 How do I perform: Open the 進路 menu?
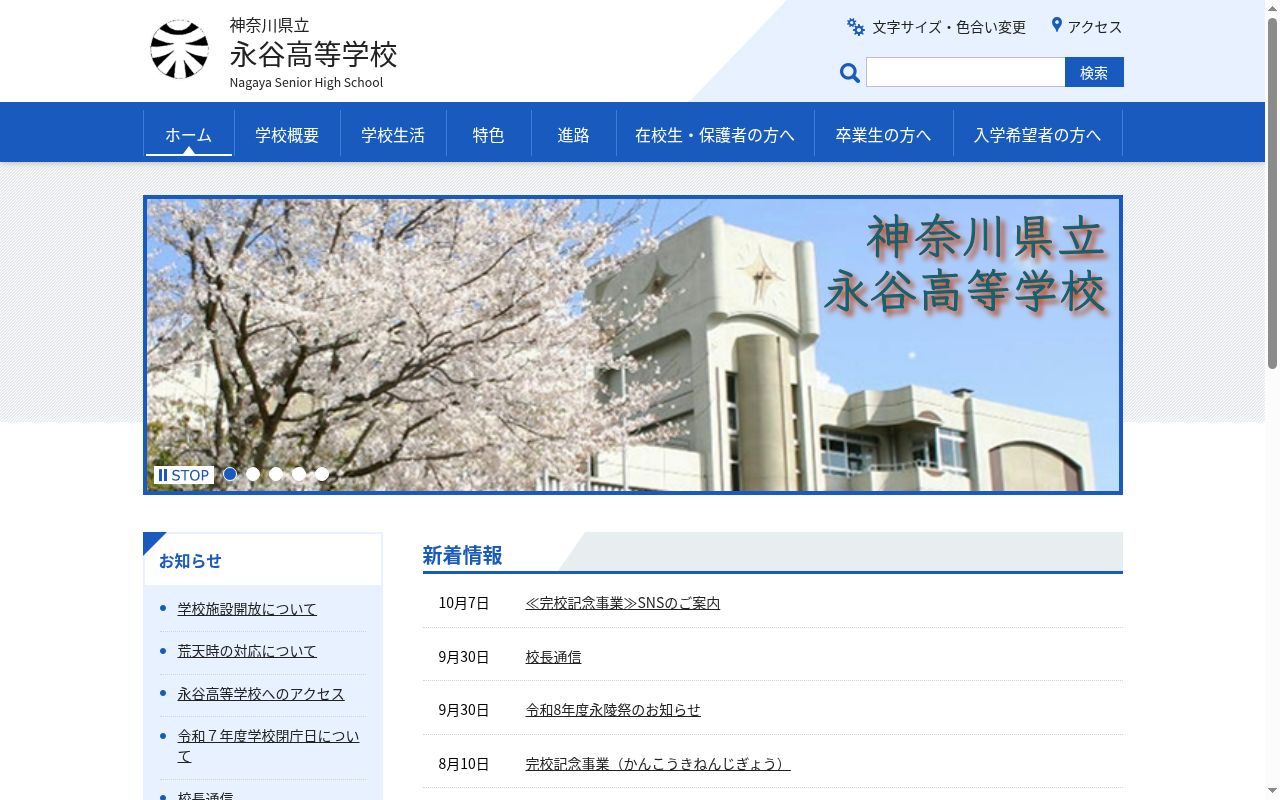[x=573, y=134]
